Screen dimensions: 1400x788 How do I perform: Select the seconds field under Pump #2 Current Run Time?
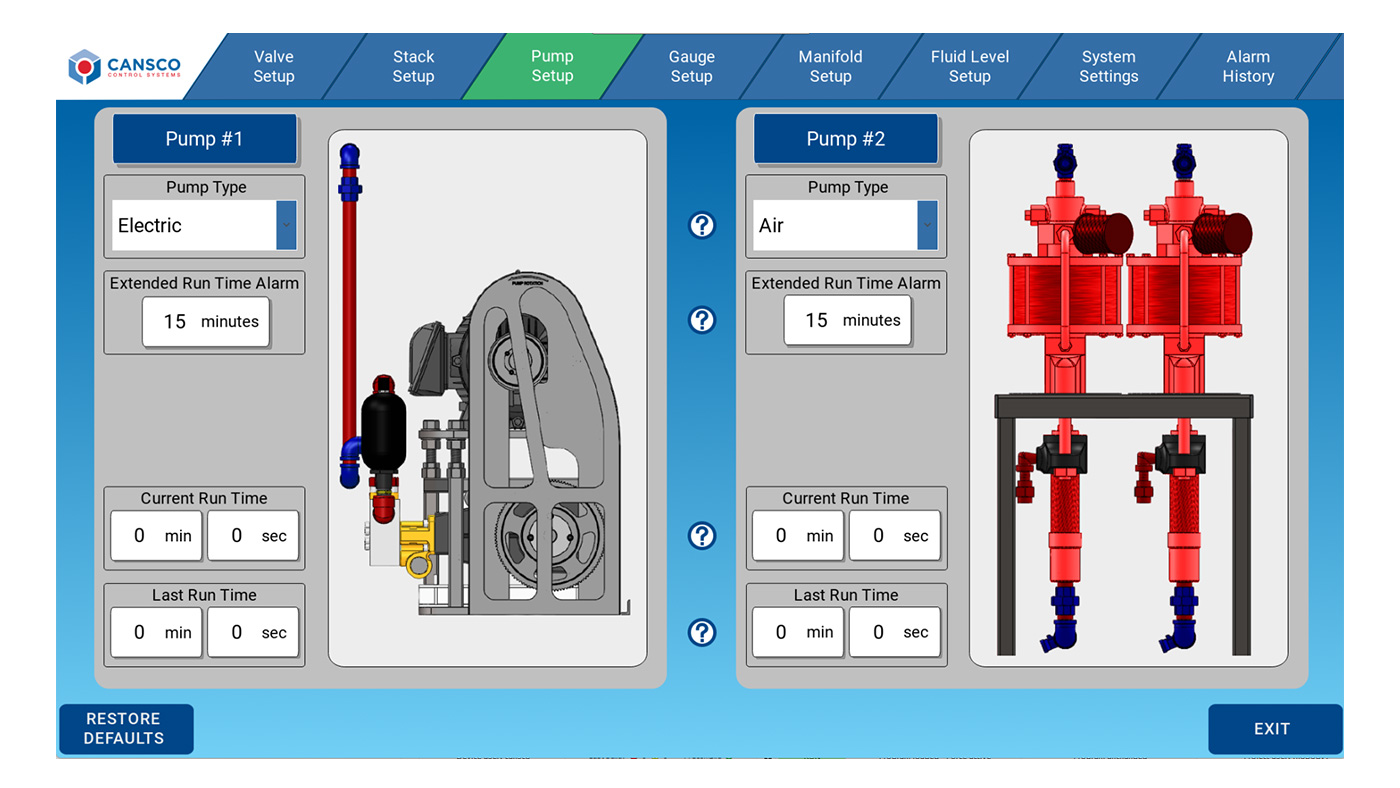(x=894, y=535)
